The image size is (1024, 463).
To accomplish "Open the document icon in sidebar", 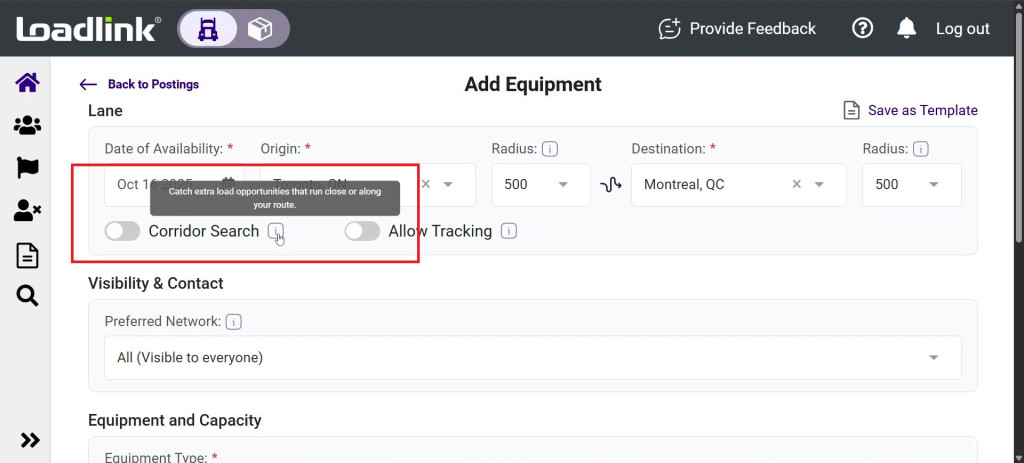I will point(27,256).
